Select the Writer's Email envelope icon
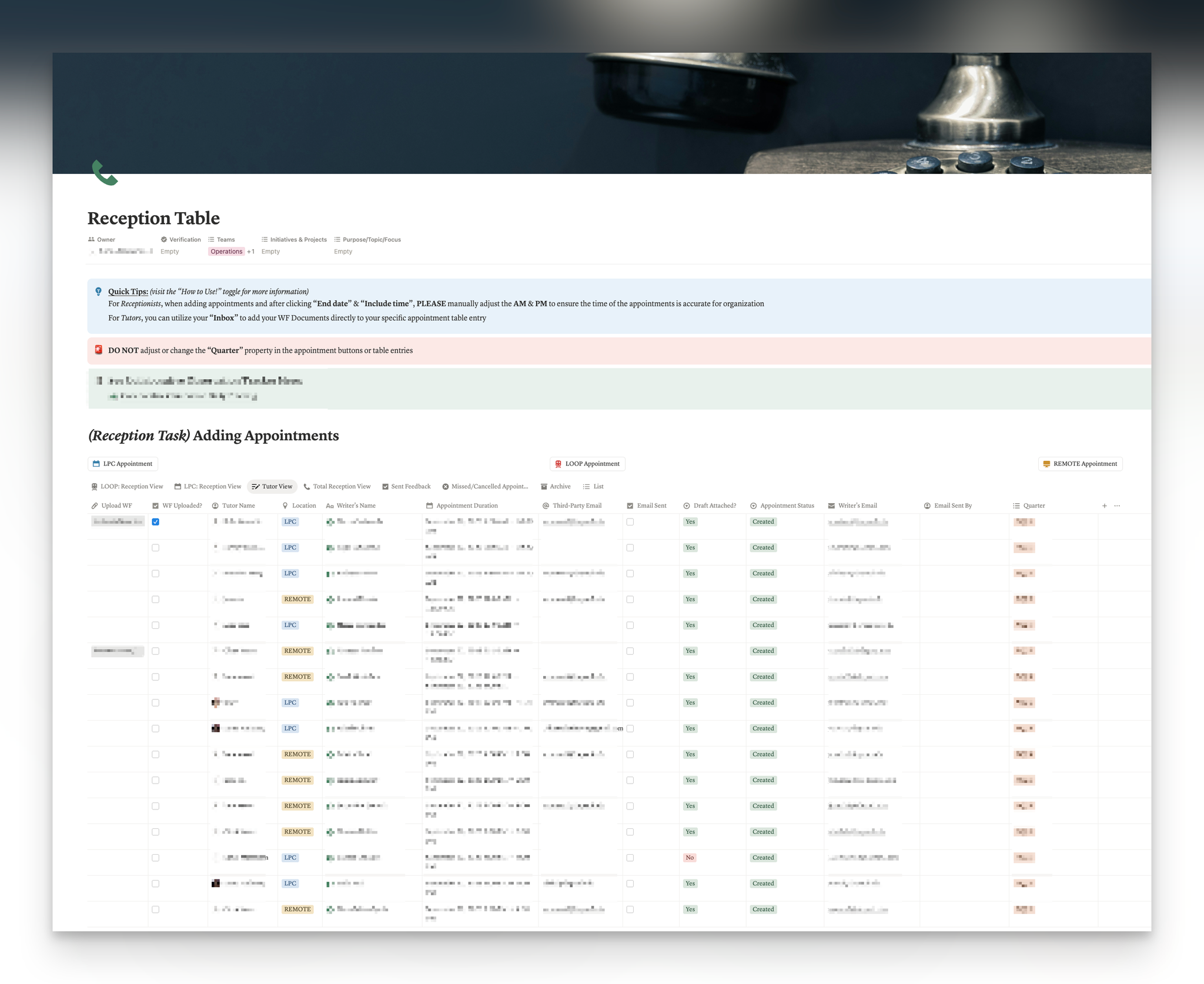This screenshot has width=1204, height=984. [x=831, y=505]
